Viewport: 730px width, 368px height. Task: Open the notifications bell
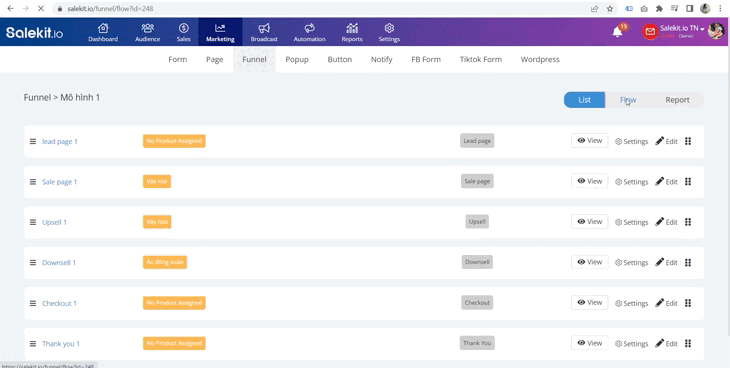617,32
